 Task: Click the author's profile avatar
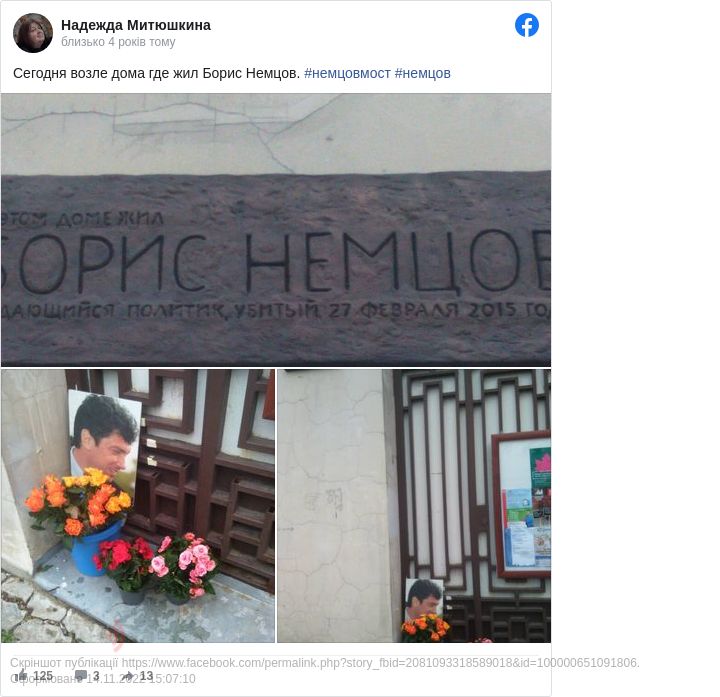(33, 33)
